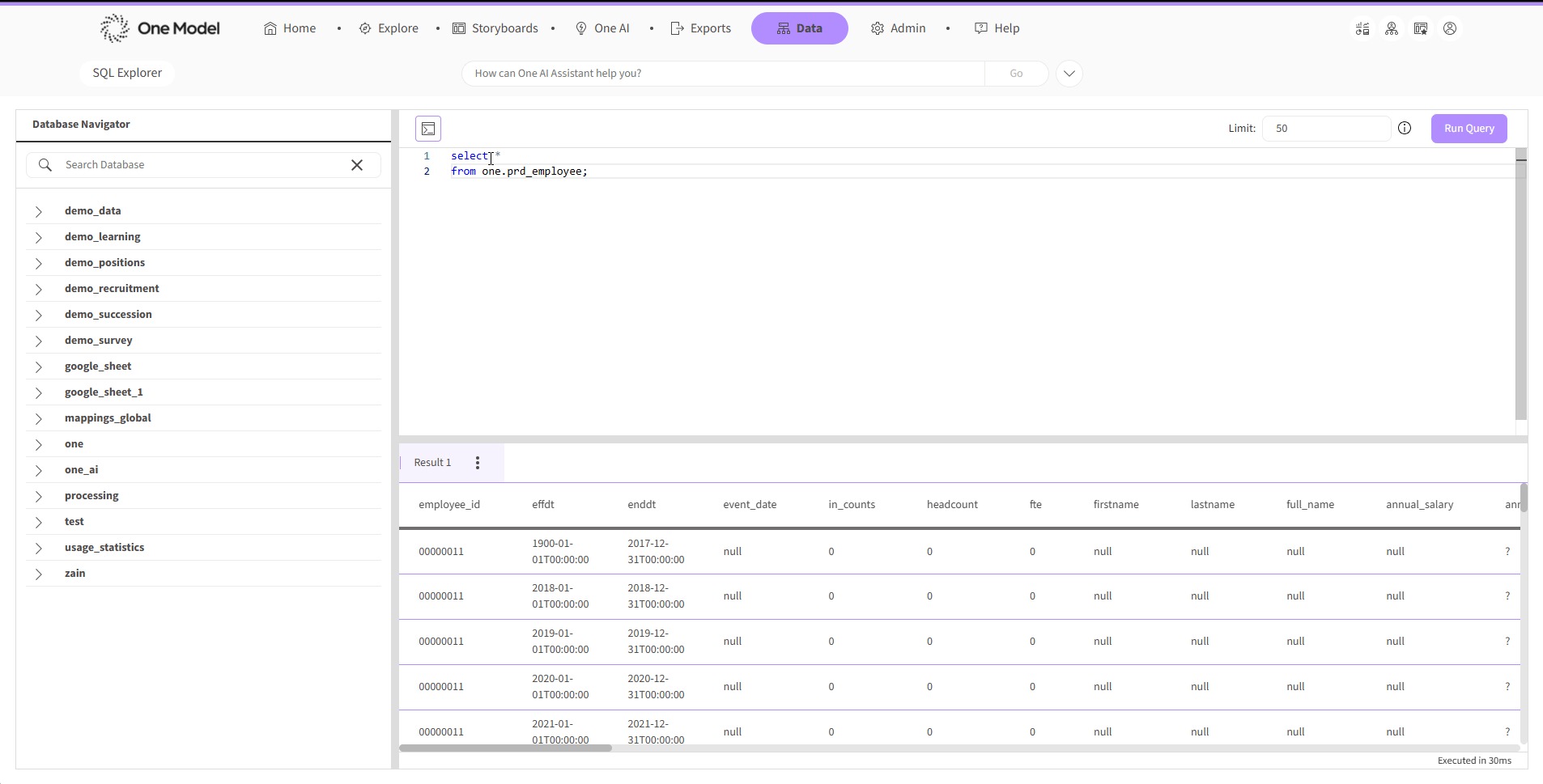
Task: Open the Result 1 three-dot menu
Action: click(x=478, y=463)
